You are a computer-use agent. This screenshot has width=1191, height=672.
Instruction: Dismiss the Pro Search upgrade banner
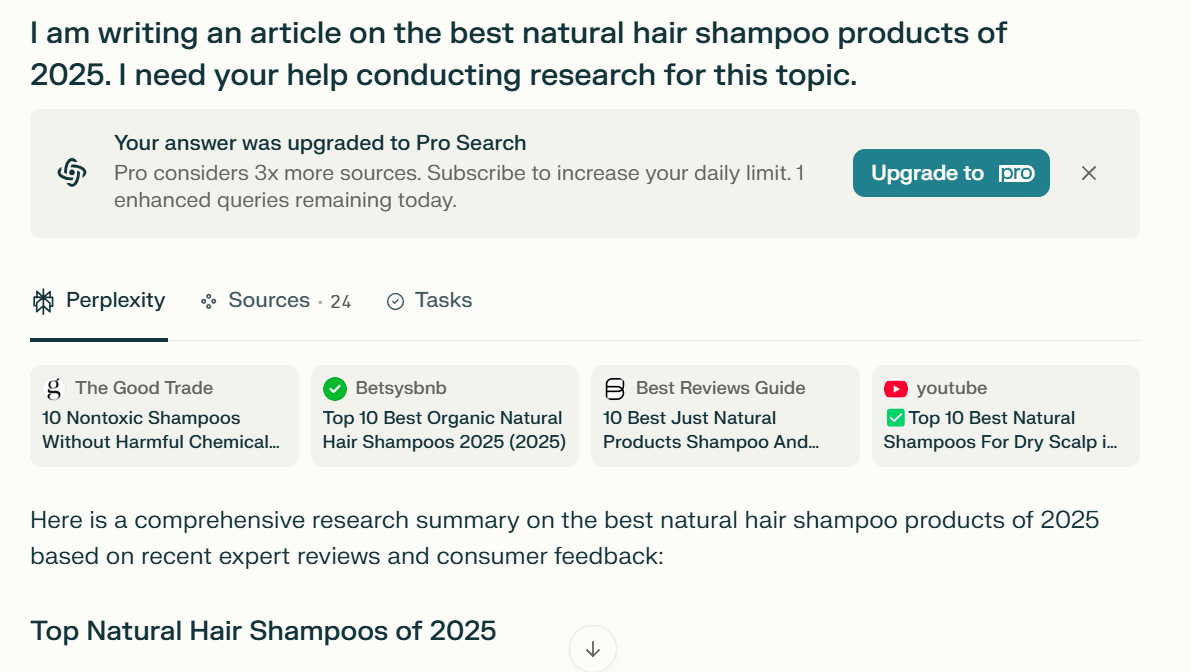(x=1089, y=173)
